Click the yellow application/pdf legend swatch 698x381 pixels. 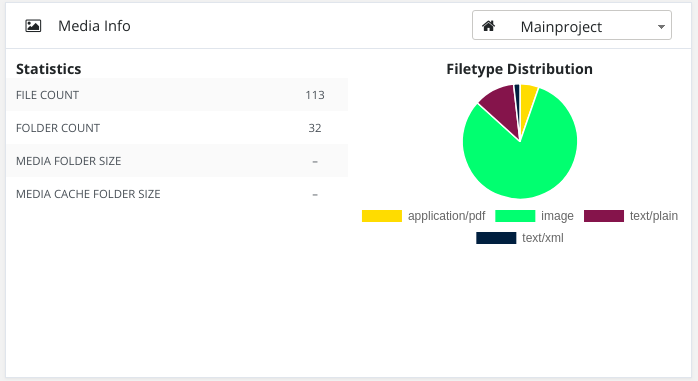point(381,216)
